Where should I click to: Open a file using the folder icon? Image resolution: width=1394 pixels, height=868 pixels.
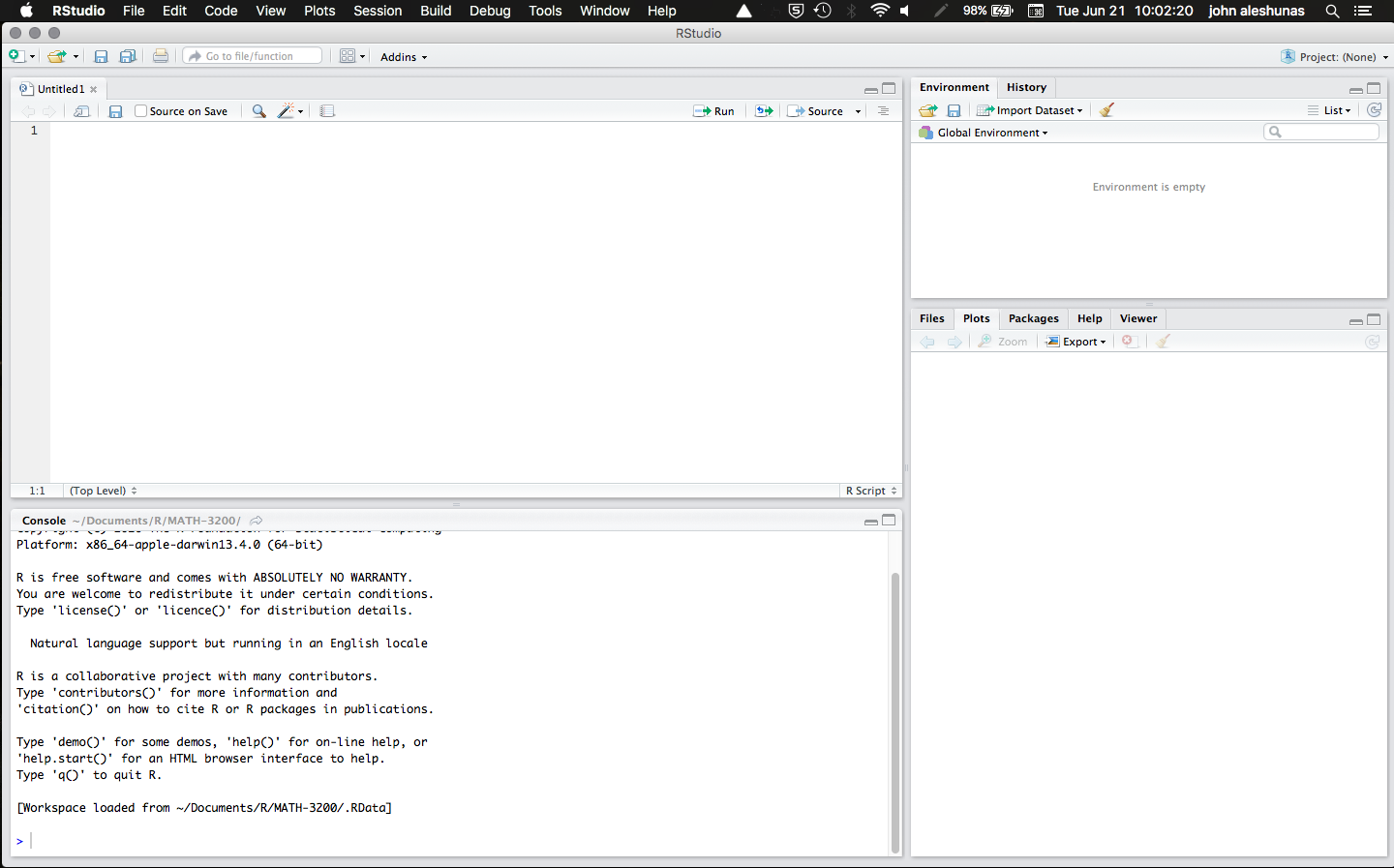pos(57,56)
